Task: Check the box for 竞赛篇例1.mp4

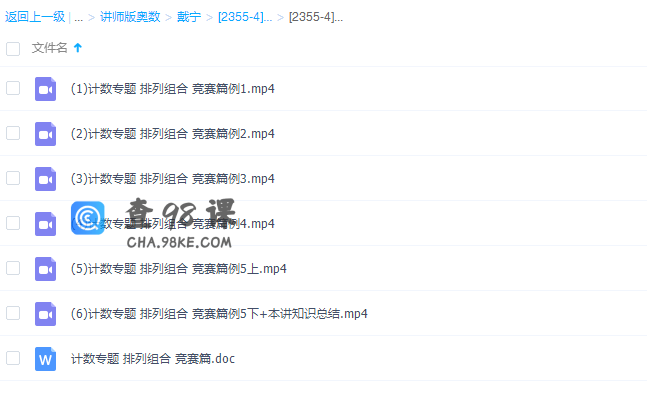Action: (13, 88)
